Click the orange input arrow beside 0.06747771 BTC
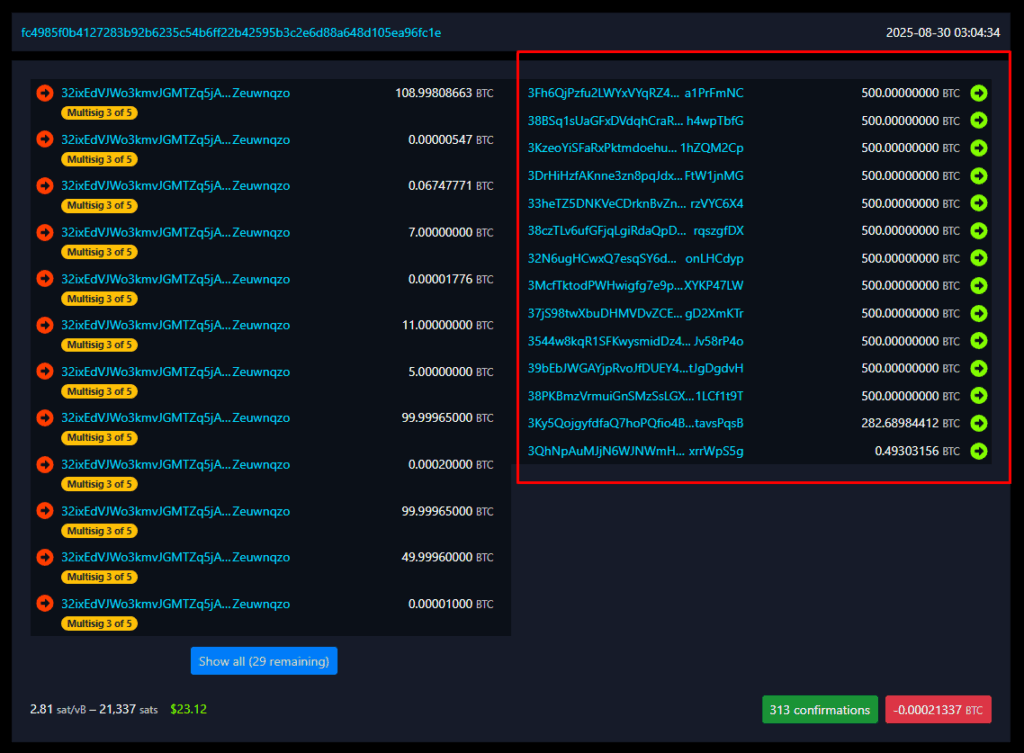The image size is (1024, 753). point(45,186)
